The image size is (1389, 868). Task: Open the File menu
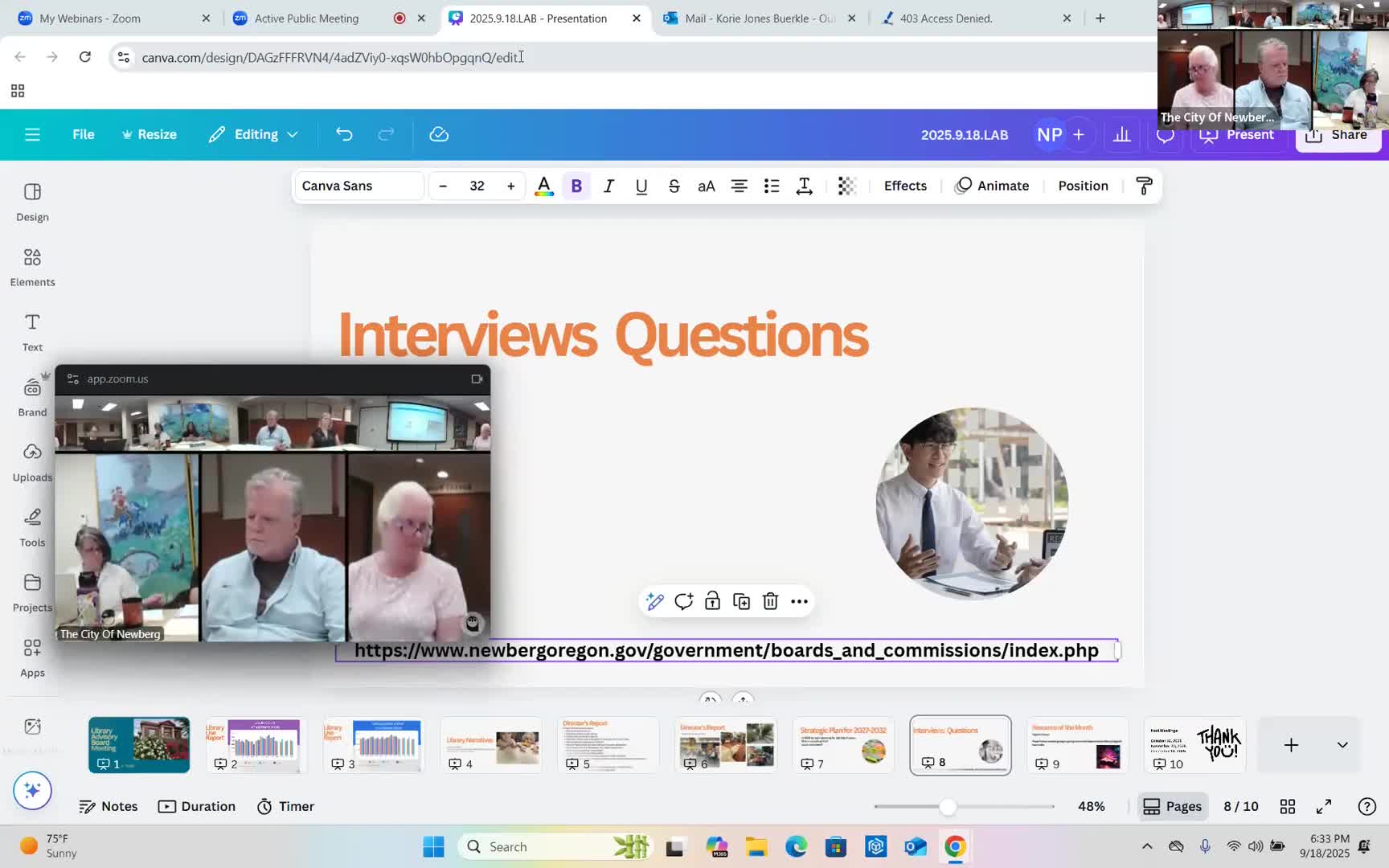[83, 134]
